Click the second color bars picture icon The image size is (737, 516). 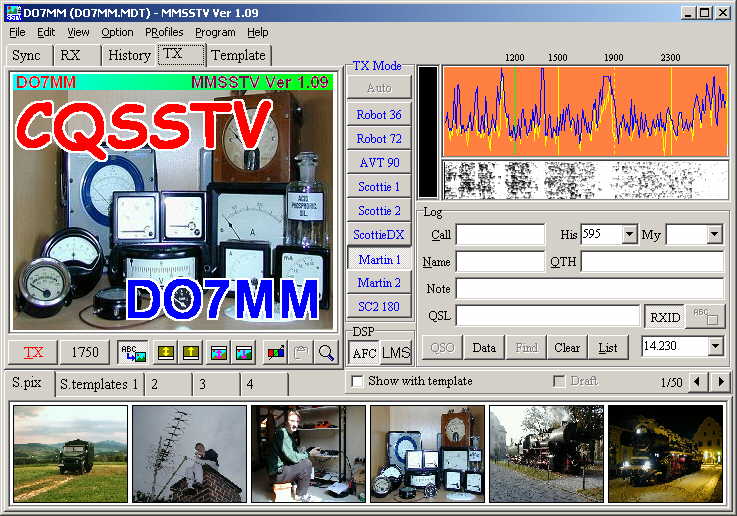tap(243, 352)
